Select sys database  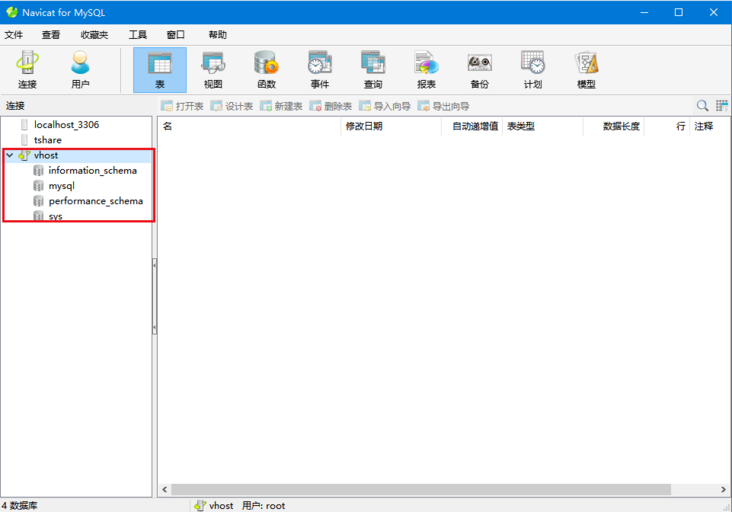56,217
